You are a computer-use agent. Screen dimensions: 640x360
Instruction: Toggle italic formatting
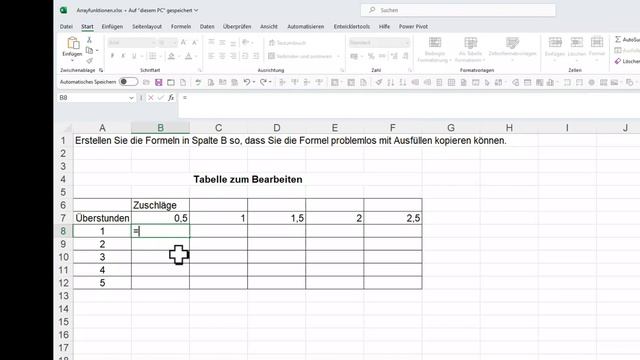coord(123,56)
